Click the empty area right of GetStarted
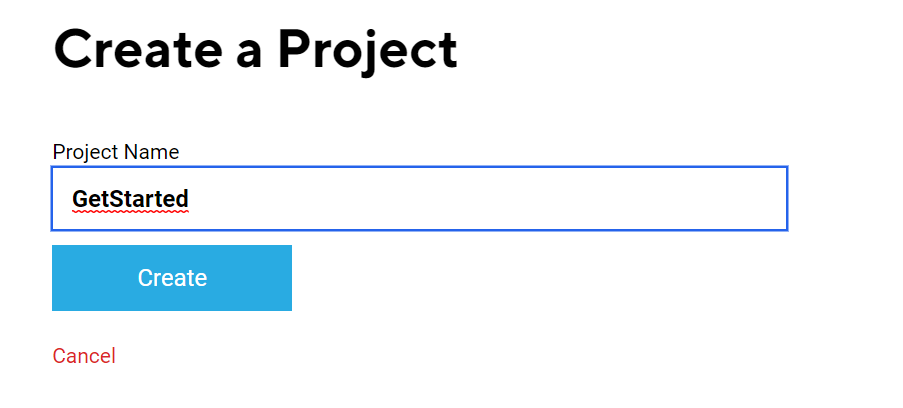Viewport: 903px width, 408px height. (480, 199)
